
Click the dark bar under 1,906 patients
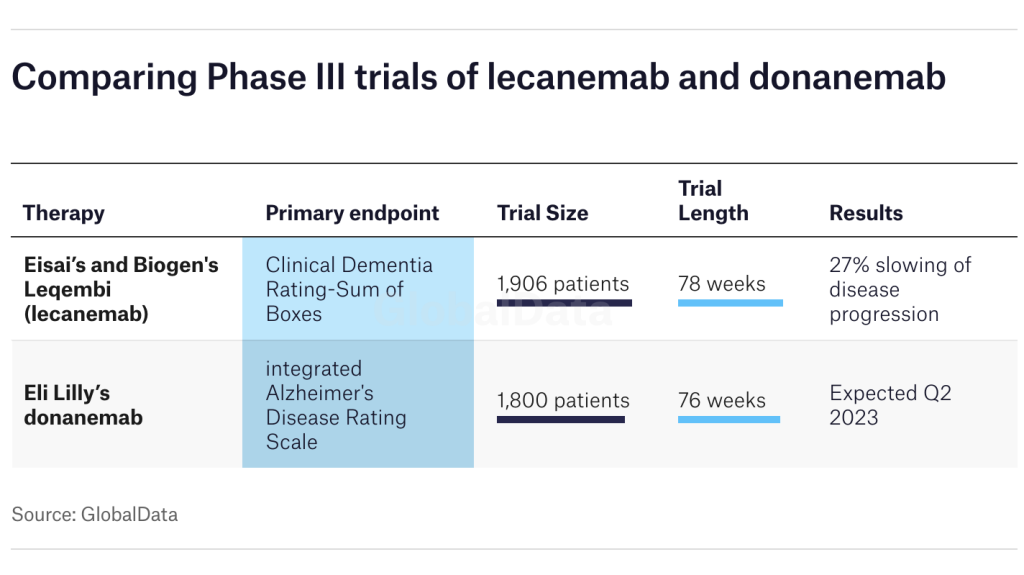point(565,302)
